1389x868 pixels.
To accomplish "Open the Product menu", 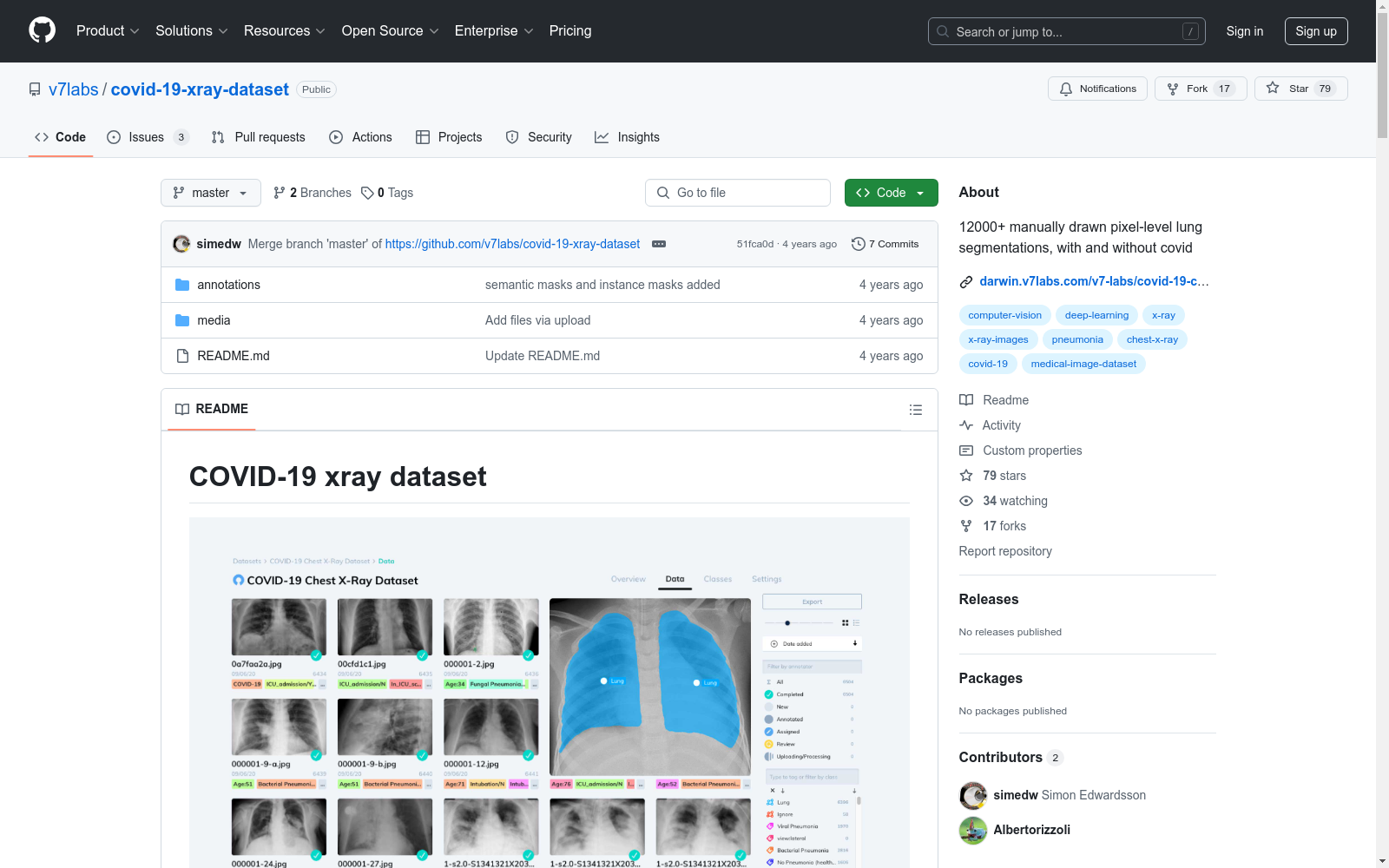I will pyautogui.click(x=108, y=30).
